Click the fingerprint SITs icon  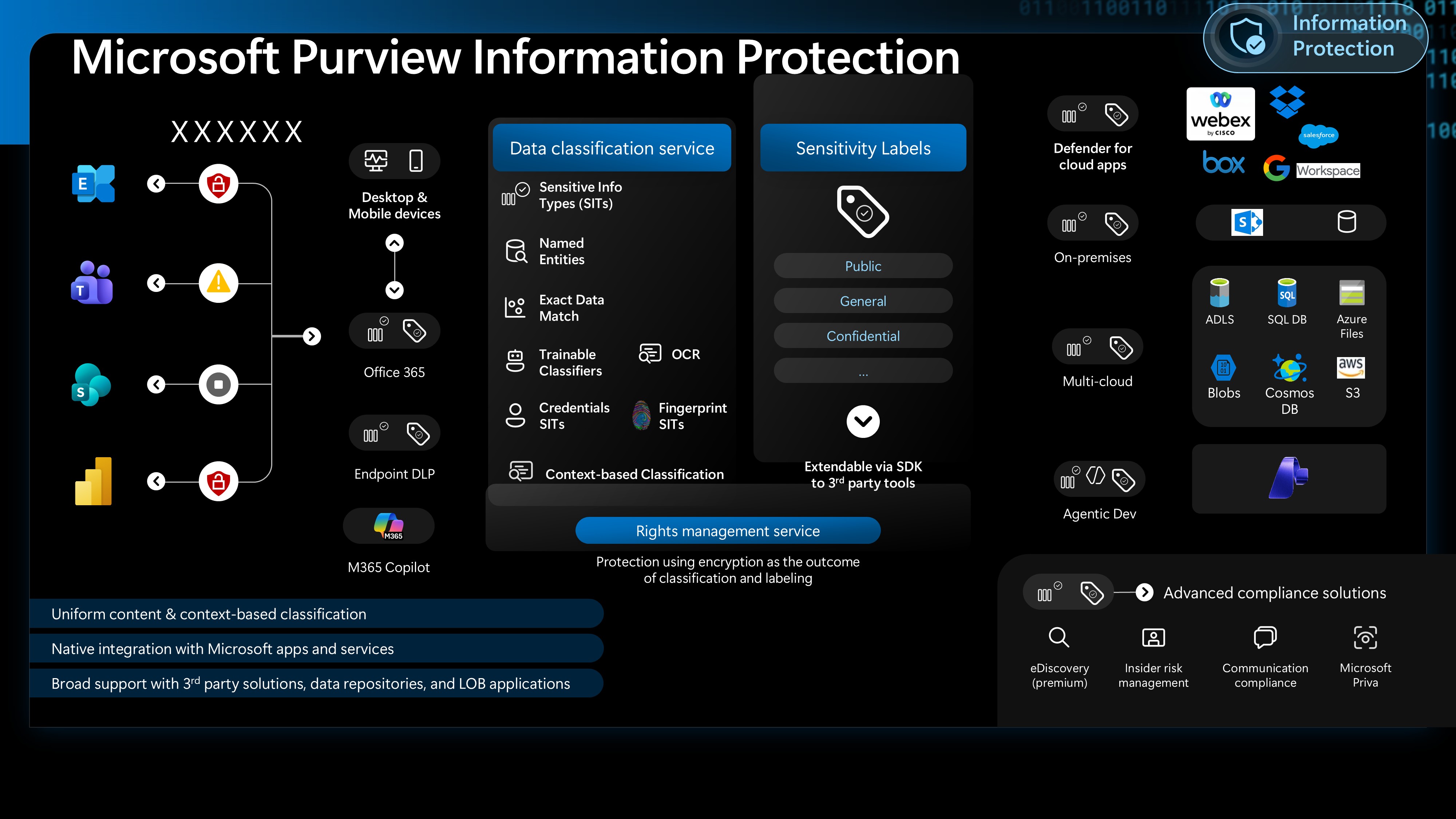click(x=641, y=415)
